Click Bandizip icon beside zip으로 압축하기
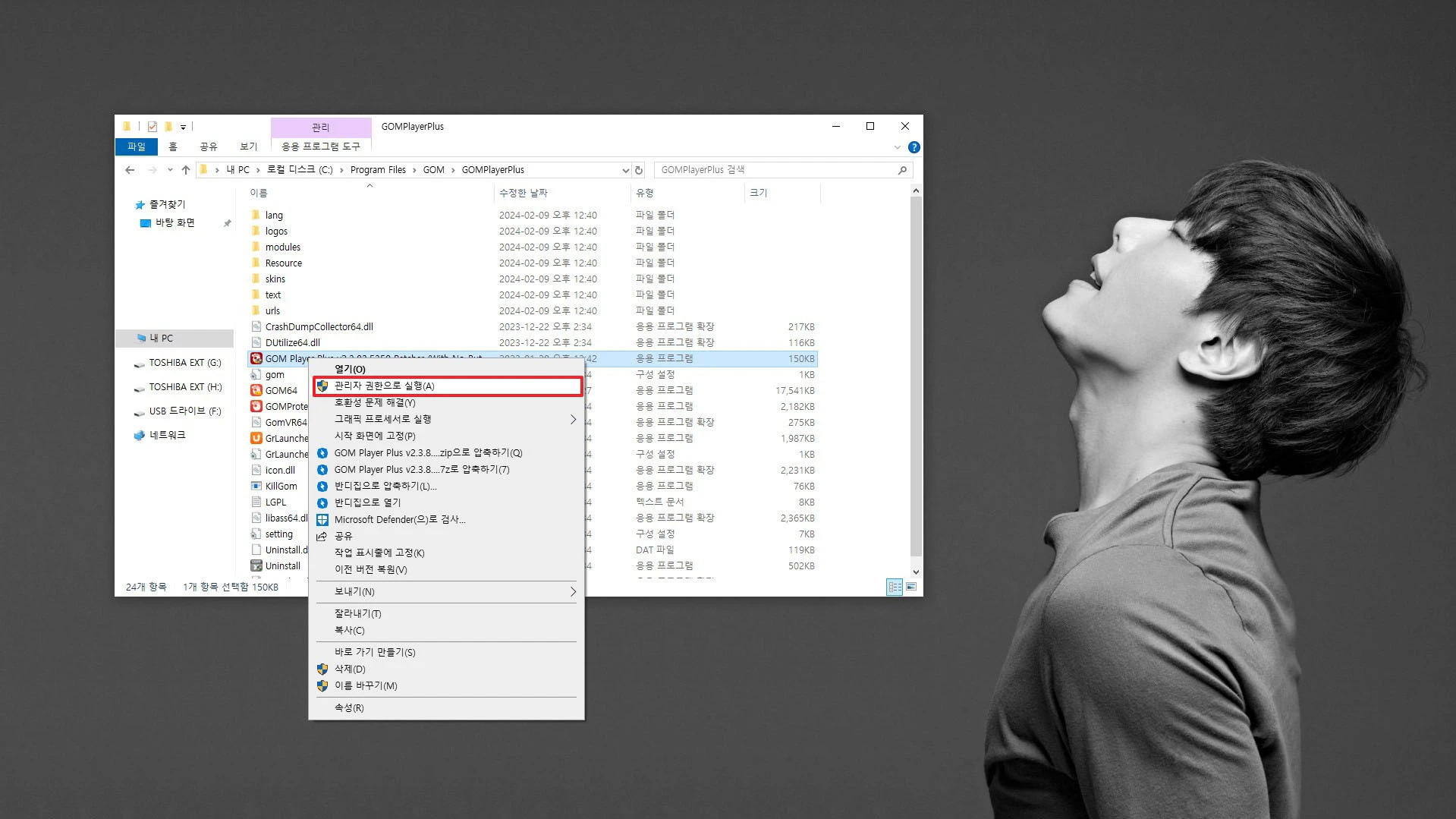Image resolution: width=1456 pixels, height=819 pixels. pyautogui.click(x=322, y=452)
